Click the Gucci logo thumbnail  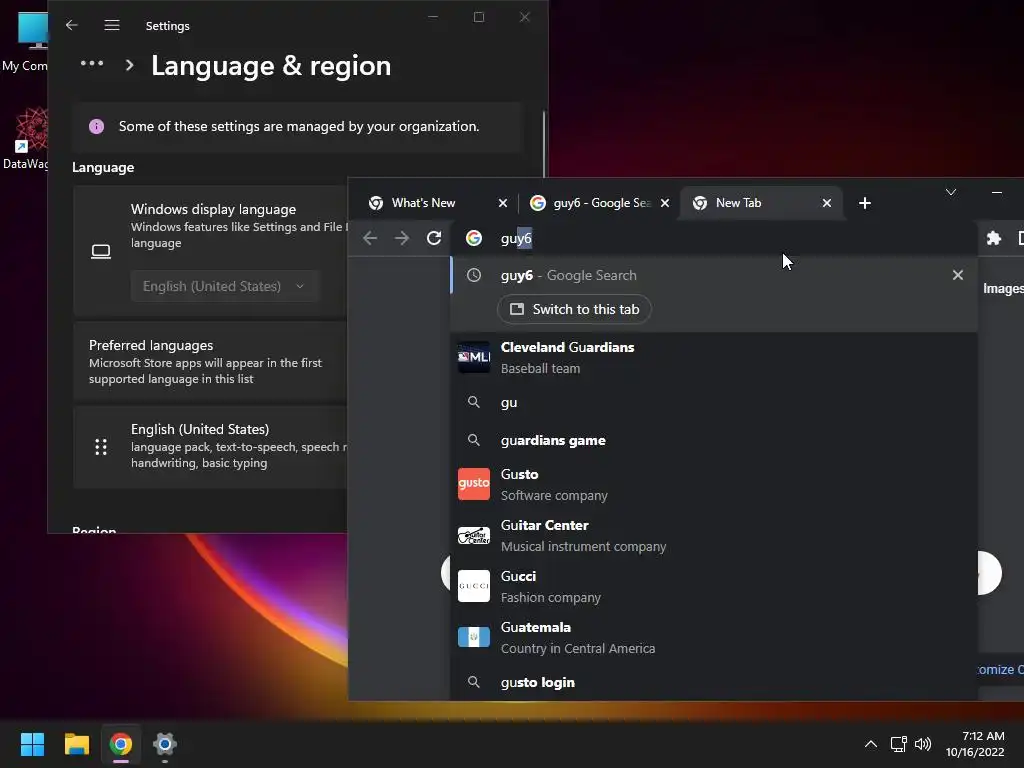click(474, 586)
